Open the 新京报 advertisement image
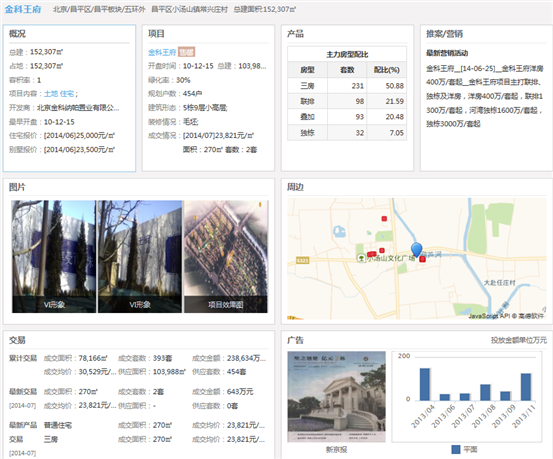The height and width of the screenshot is (459, 553). point(336,397)
